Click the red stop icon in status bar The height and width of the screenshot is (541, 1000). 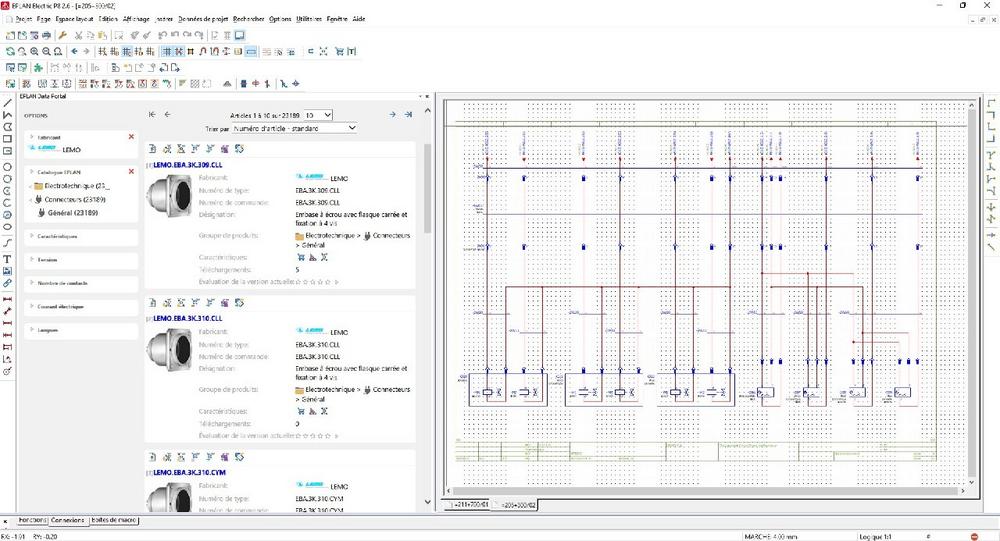pyautogui.click(x=974, y=537)
